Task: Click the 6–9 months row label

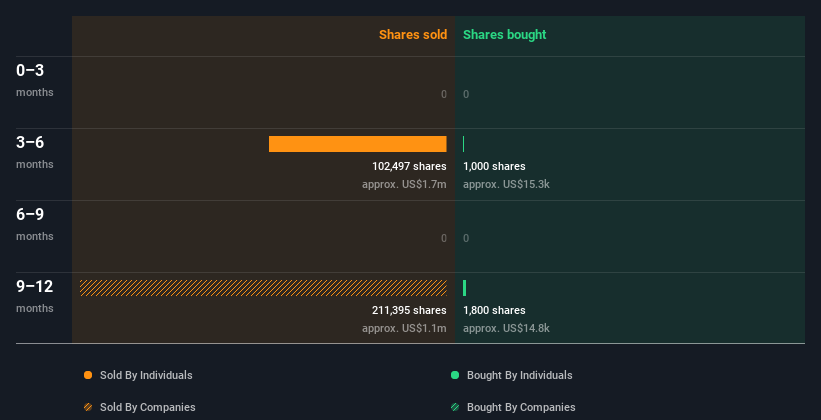Action: pyautogui.click(x=35, y=224)
